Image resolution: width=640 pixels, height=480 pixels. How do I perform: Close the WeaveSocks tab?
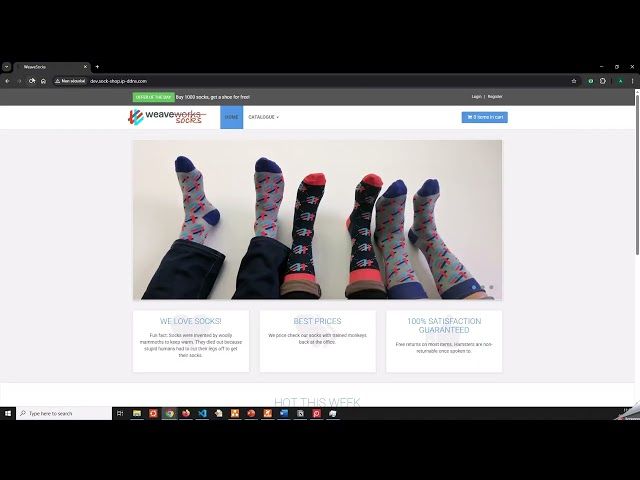85,67
